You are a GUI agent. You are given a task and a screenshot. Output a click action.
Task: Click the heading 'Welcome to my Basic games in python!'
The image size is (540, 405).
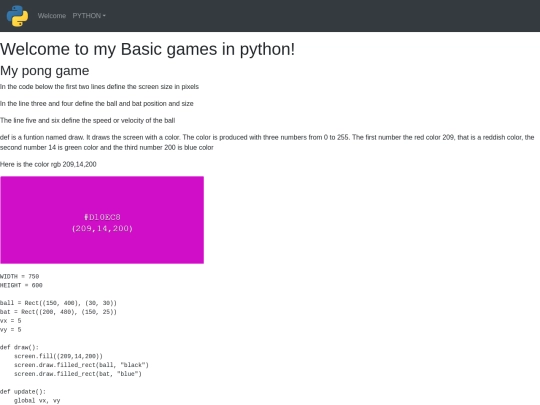[x=147, y=49]
